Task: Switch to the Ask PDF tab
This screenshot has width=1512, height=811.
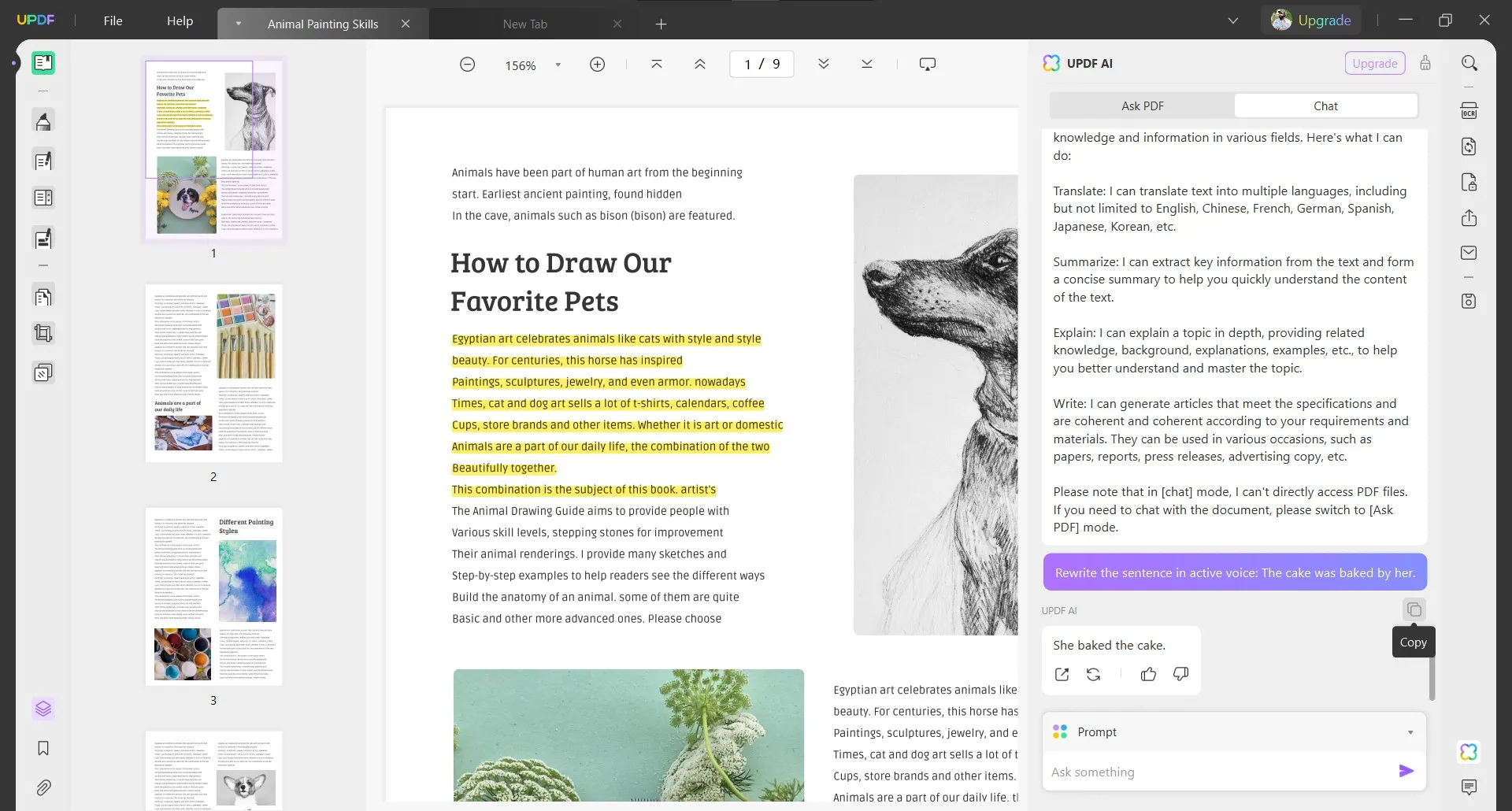Action: pyautogui.click(x=1142, y=106)
